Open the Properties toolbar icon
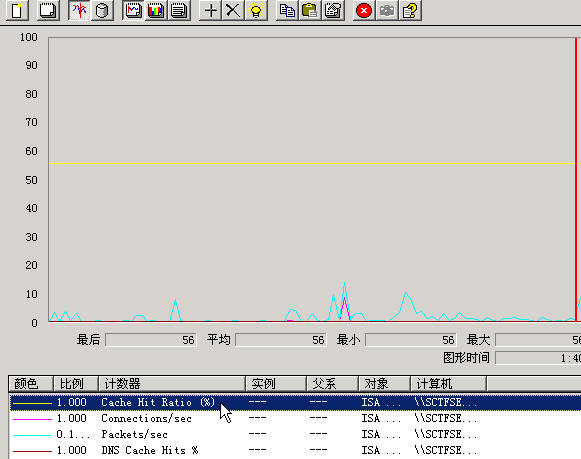 click(x=333, y=10)
